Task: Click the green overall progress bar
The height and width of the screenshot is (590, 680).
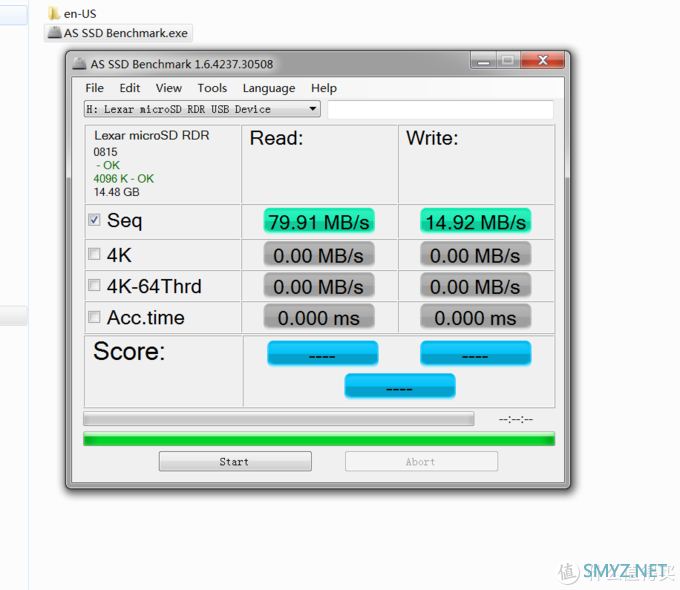Action: point(319,439)
